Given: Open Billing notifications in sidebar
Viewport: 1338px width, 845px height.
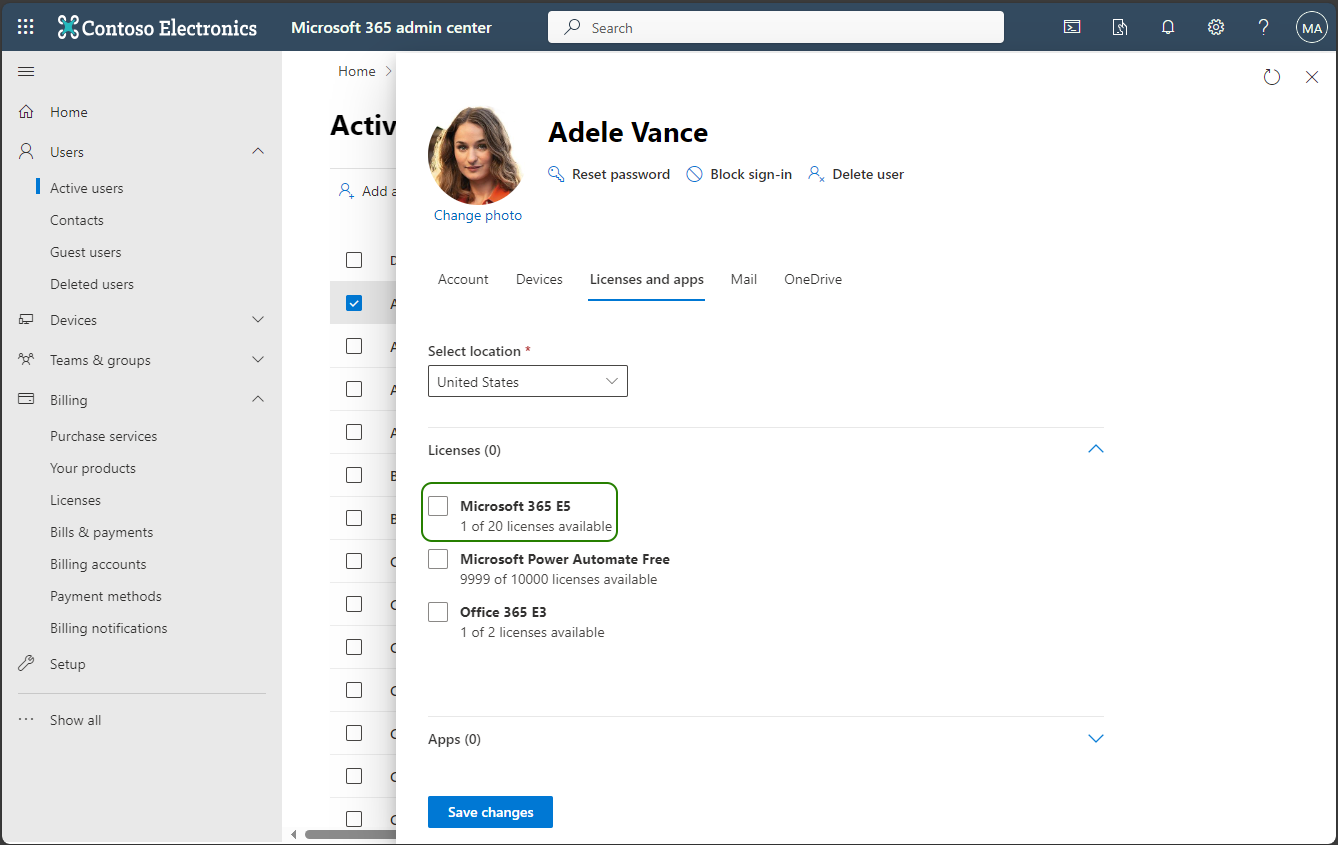Looking at the screenshot, I should [x=109, y=628].
